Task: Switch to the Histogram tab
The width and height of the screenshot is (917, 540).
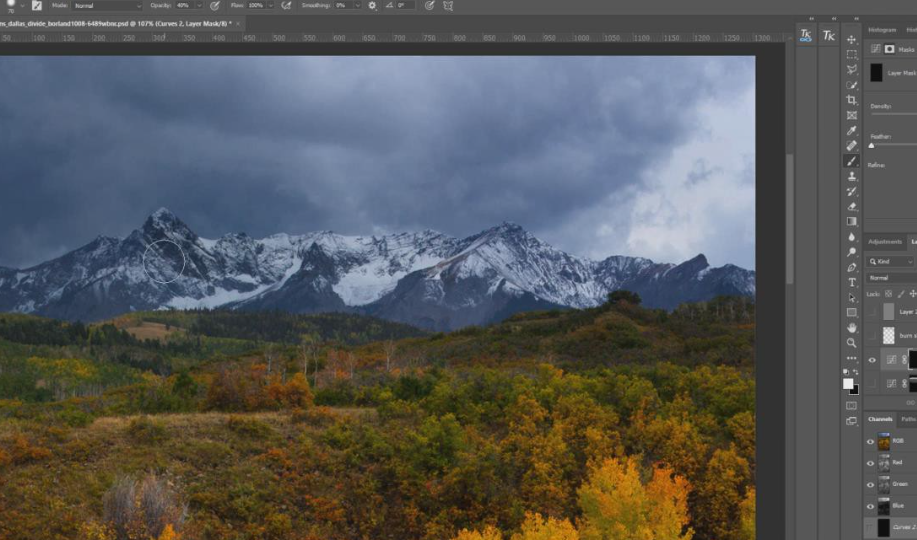Action: click(882, 30)
